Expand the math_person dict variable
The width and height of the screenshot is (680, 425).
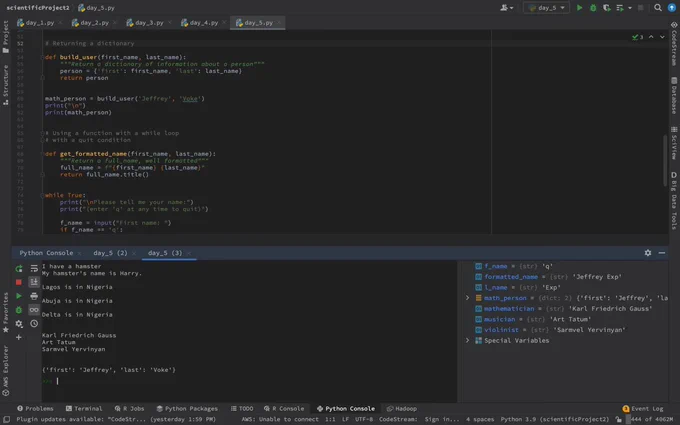(468, 298)
